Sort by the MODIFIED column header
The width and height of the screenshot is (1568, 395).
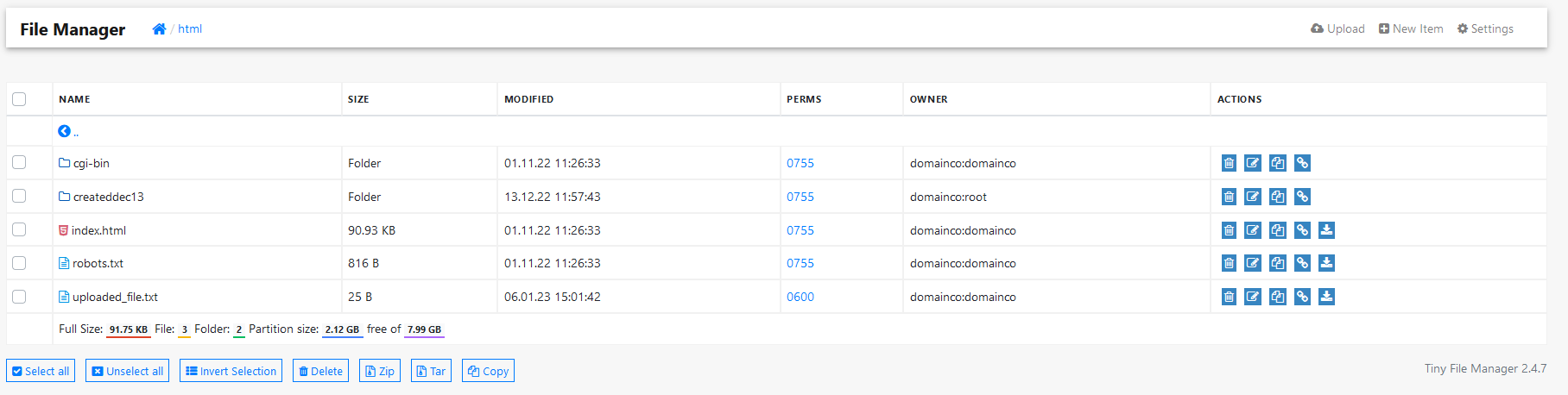tap(528, 99)
